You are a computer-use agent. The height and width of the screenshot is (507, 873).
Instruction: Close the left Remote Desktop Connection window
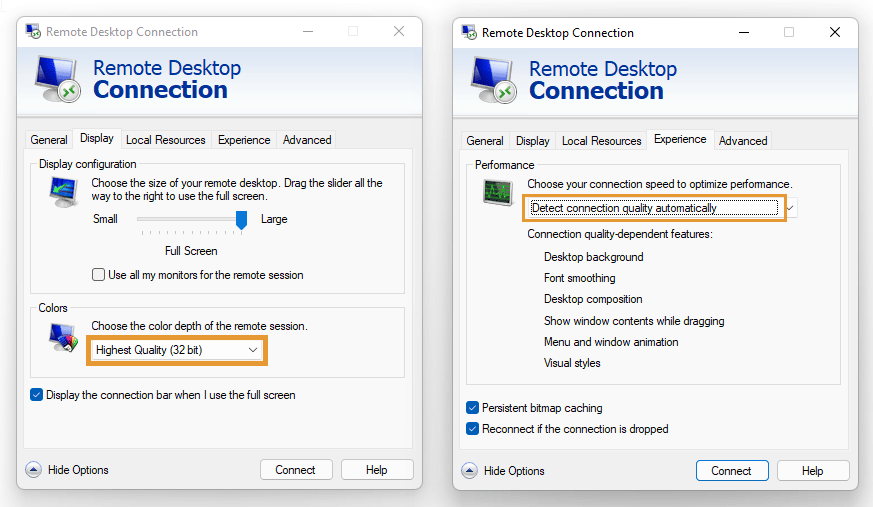pos(399,31)
